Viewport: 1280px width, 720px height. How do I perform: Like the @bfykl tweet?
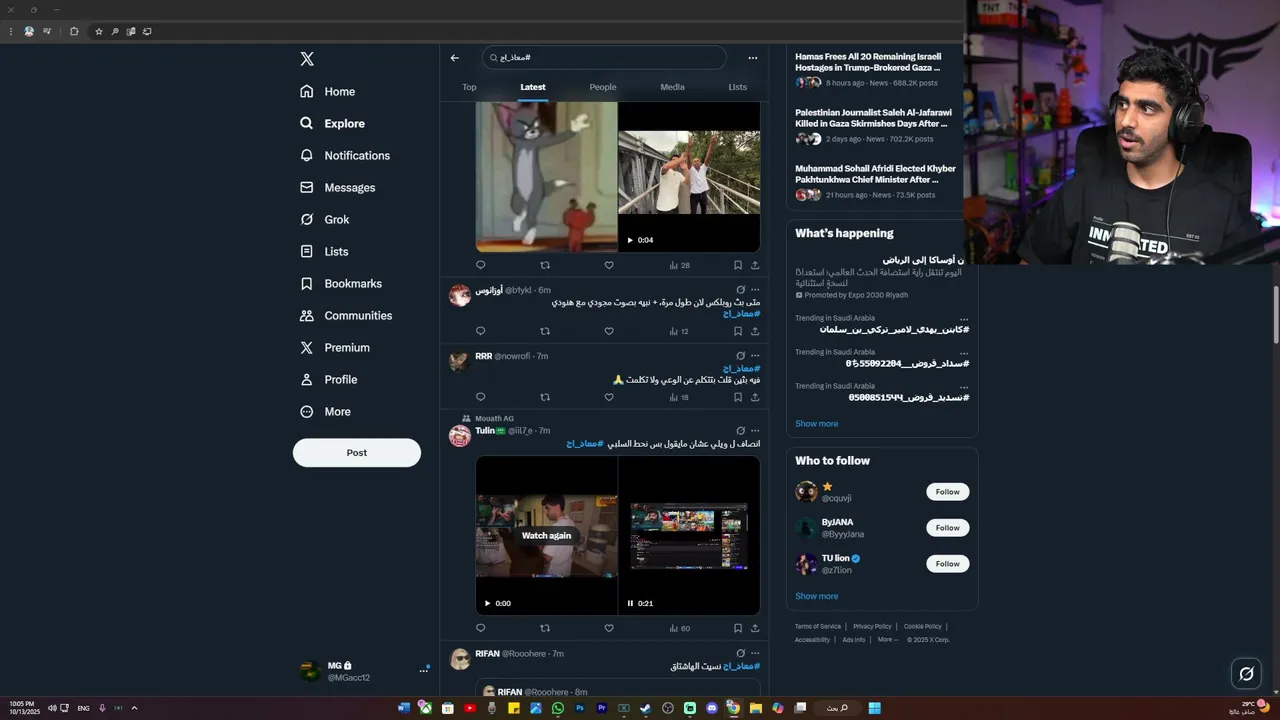click(609, 331)
